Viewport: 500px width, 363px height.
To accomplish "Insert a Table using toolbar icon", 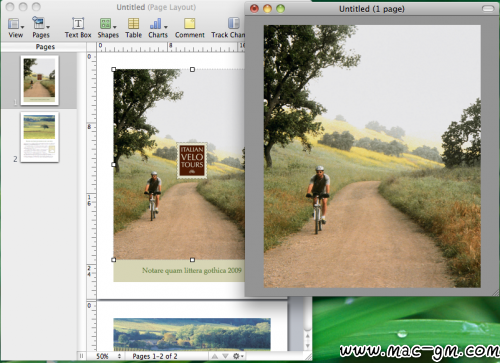I will tap(133, 24).
